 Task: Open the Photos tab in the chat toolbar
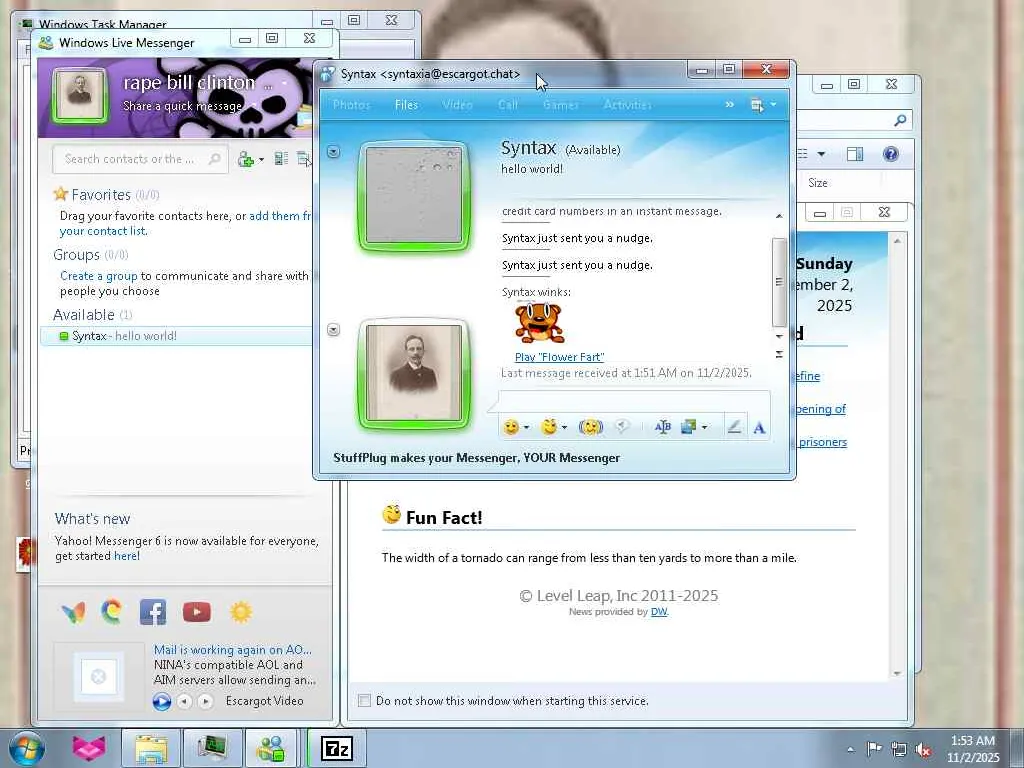coord(351,105)
